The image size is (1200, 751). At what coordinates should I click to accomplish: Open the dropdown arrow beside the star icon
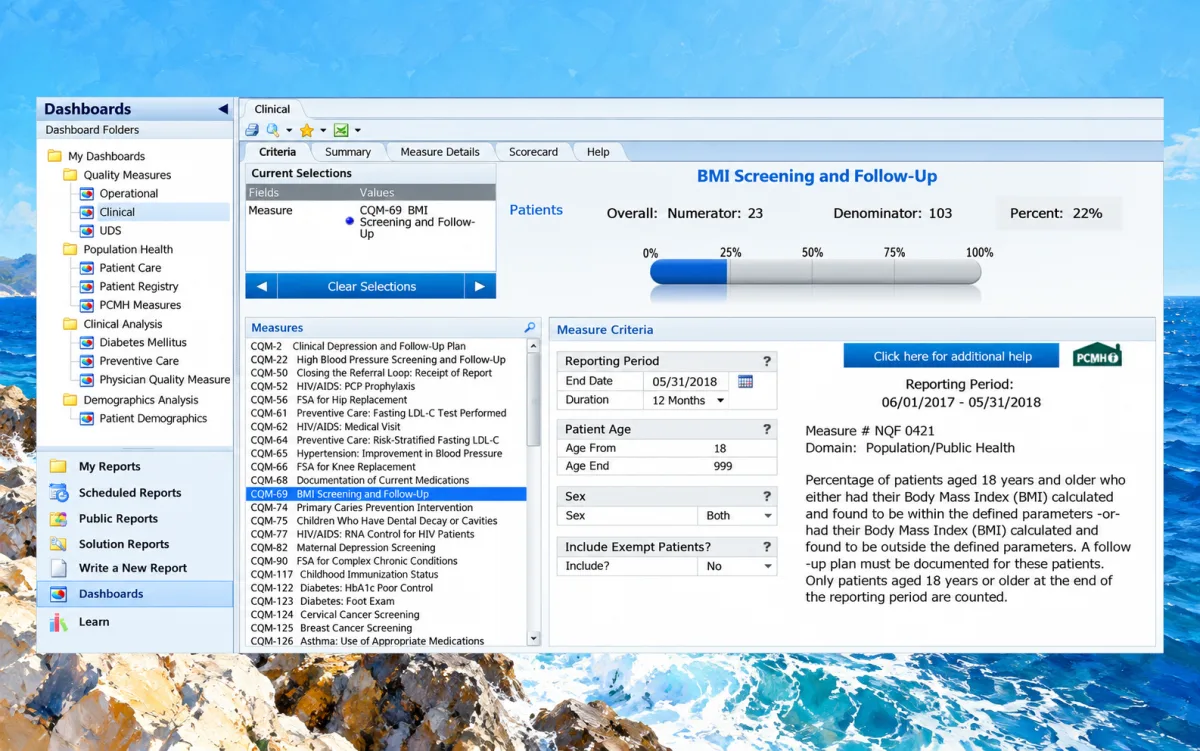point(323,131)
